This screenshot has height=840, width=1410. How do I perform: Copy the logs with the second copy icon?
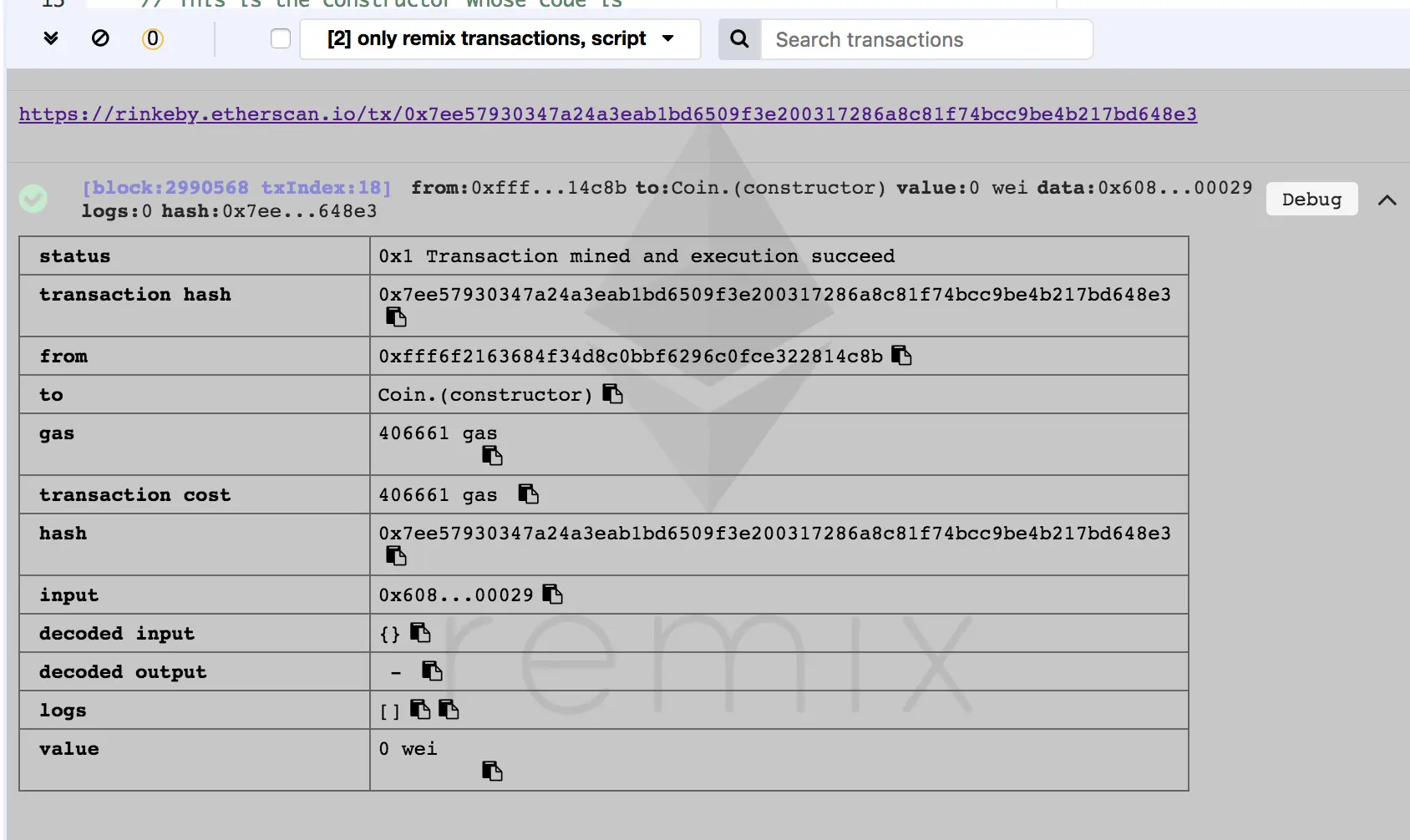[449, 710]
